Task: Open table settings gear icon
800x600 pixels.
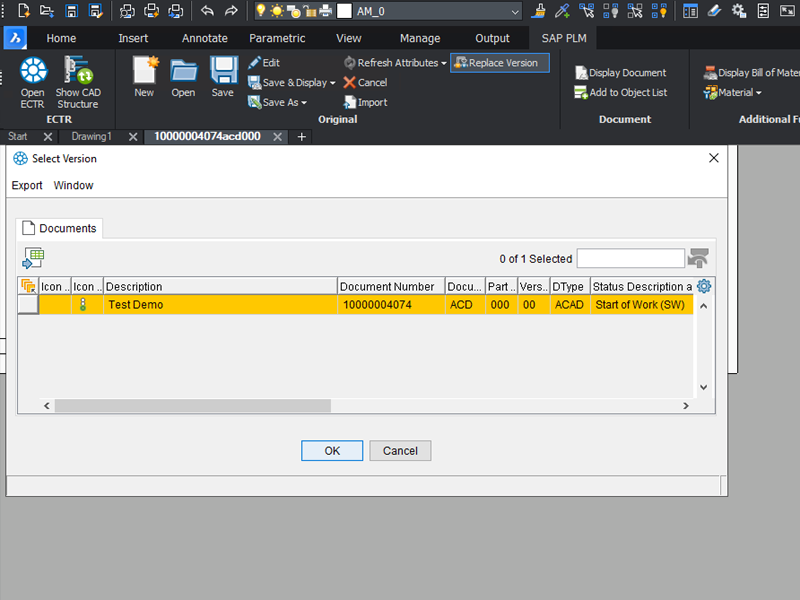Action: point(704,286)
